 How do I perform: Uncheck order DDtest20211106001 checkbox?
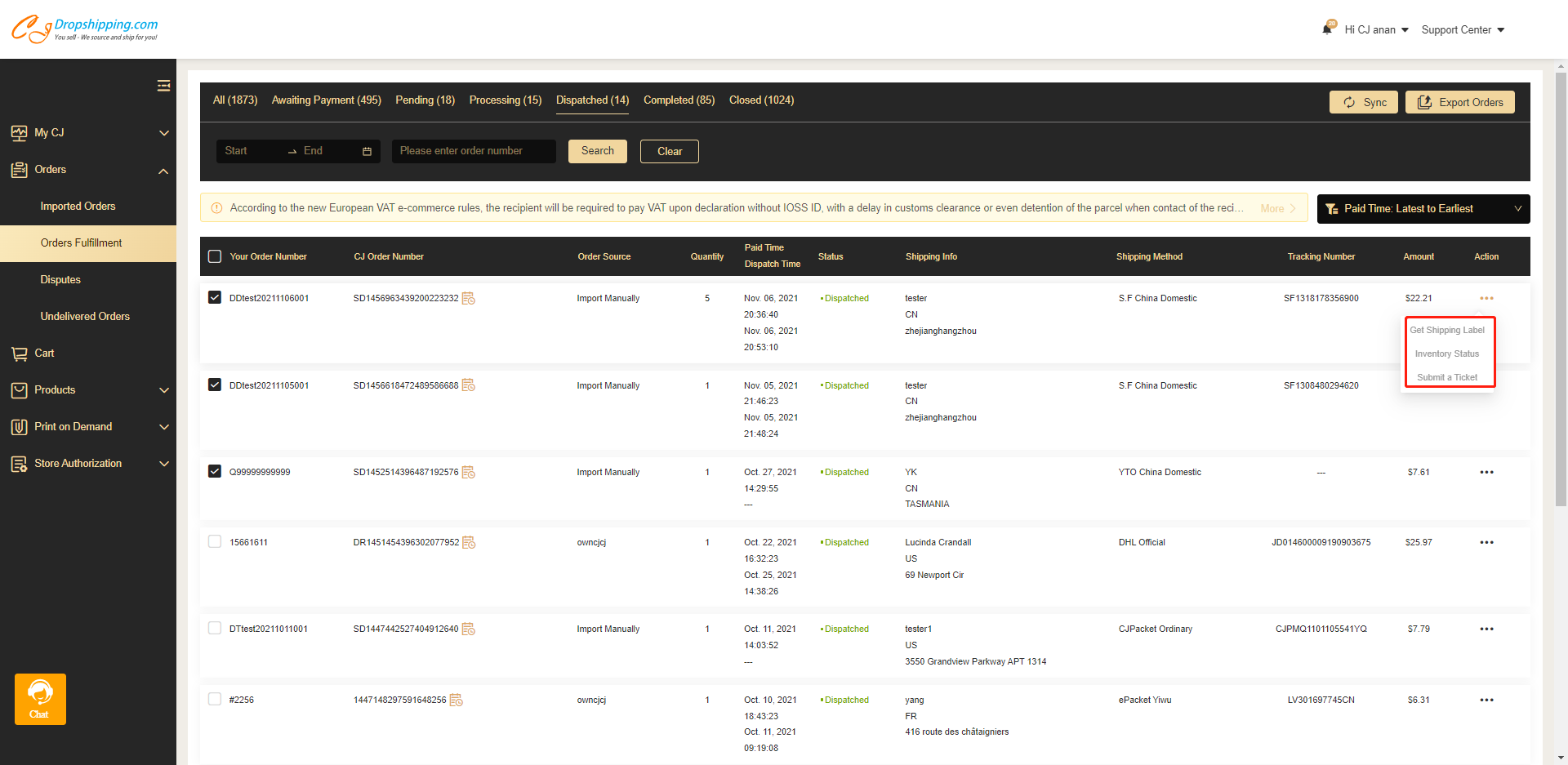pos(215,298)
